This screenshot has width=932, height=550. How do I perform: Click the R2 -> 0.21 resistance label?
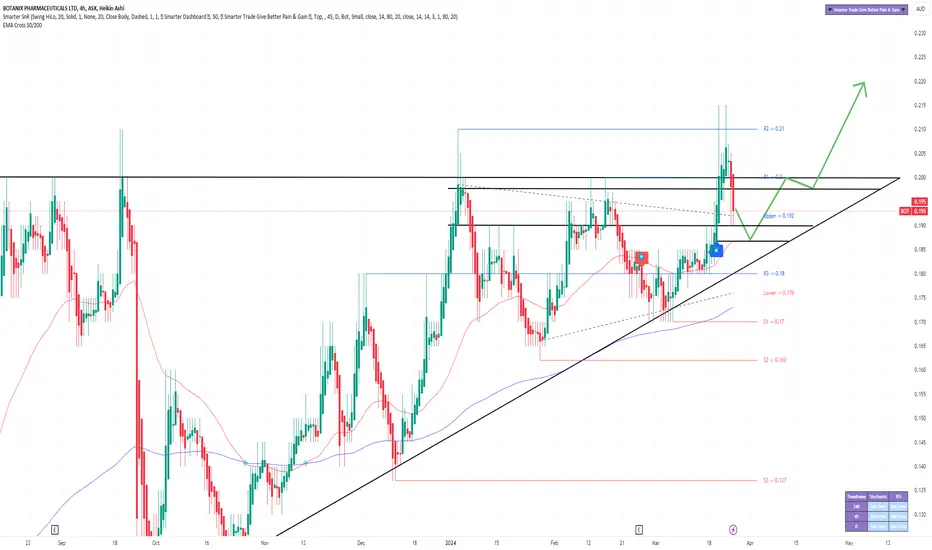(774, 128)
